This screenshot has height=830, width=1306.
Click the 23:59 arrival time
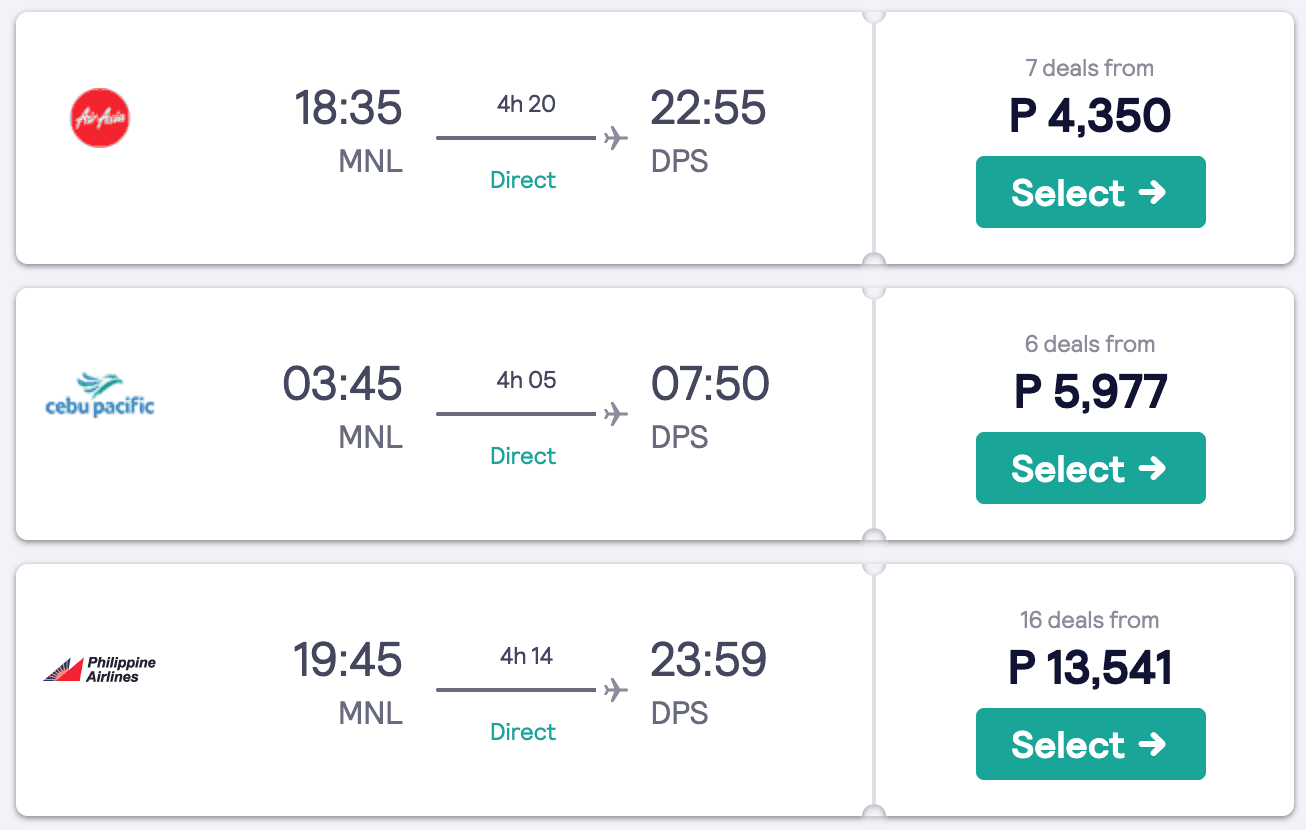709,660
